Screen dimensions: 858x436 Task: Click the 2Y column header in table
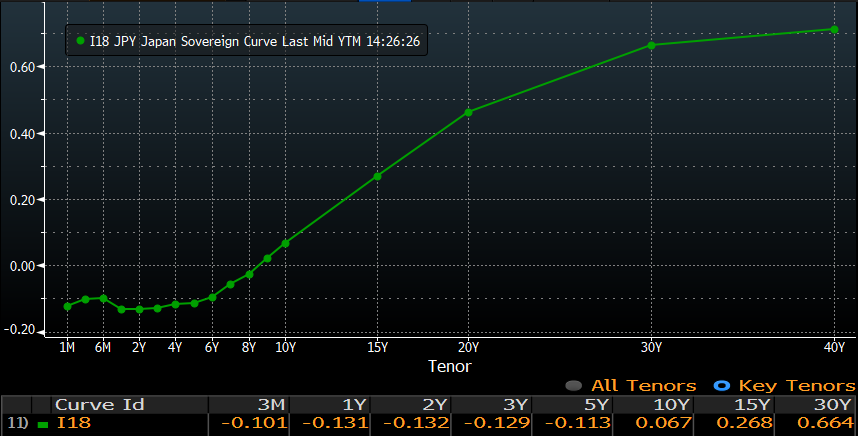[434, 405]
